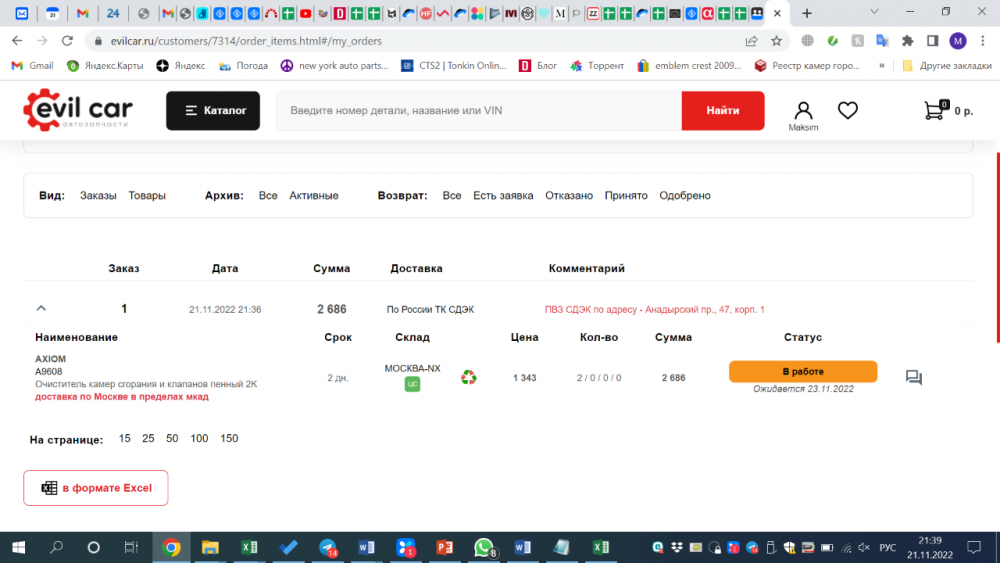Image resolution: width=1000 pixels, height=563 pixels.
Task: Click the Evil Car logo
Action: (78, 111)
